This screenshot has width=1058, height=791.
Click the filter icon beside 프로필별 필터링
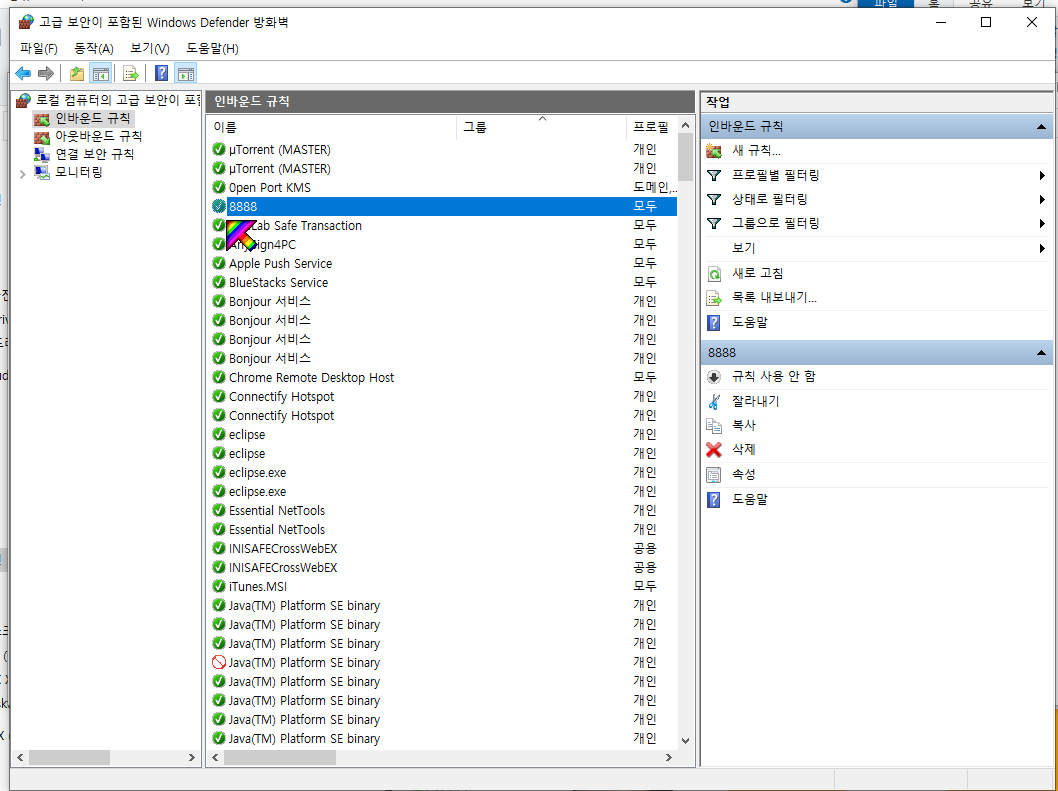pyautogui.click(x=714, y=175)
